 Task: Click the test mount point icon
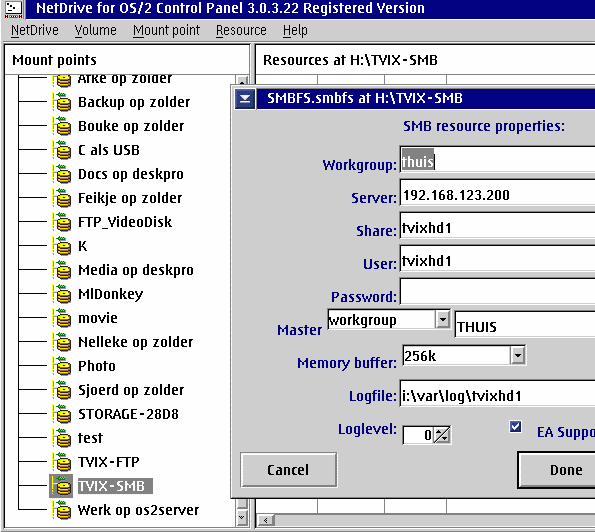tap(62, 438)
